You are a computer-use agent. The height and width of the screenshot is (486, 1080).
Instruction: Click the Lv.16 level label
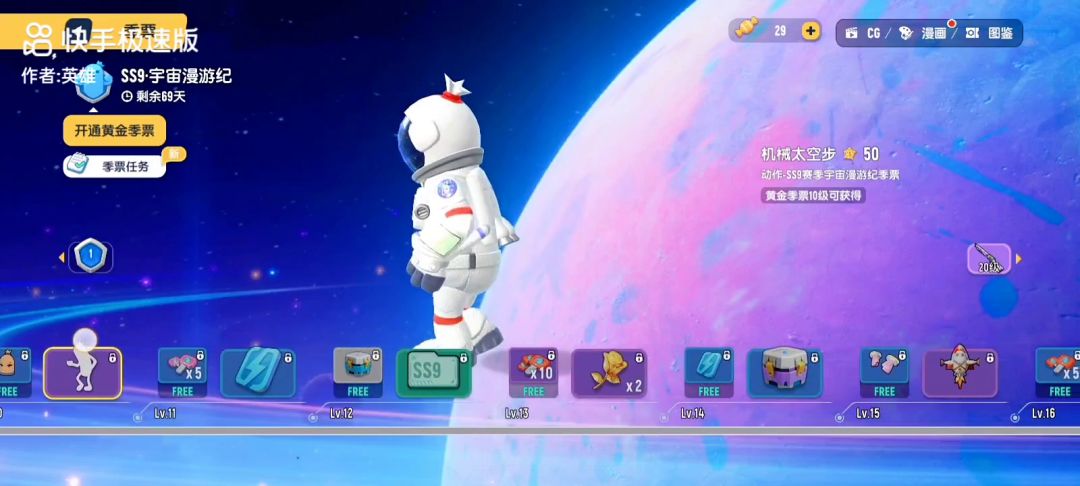pos(1043,414)
